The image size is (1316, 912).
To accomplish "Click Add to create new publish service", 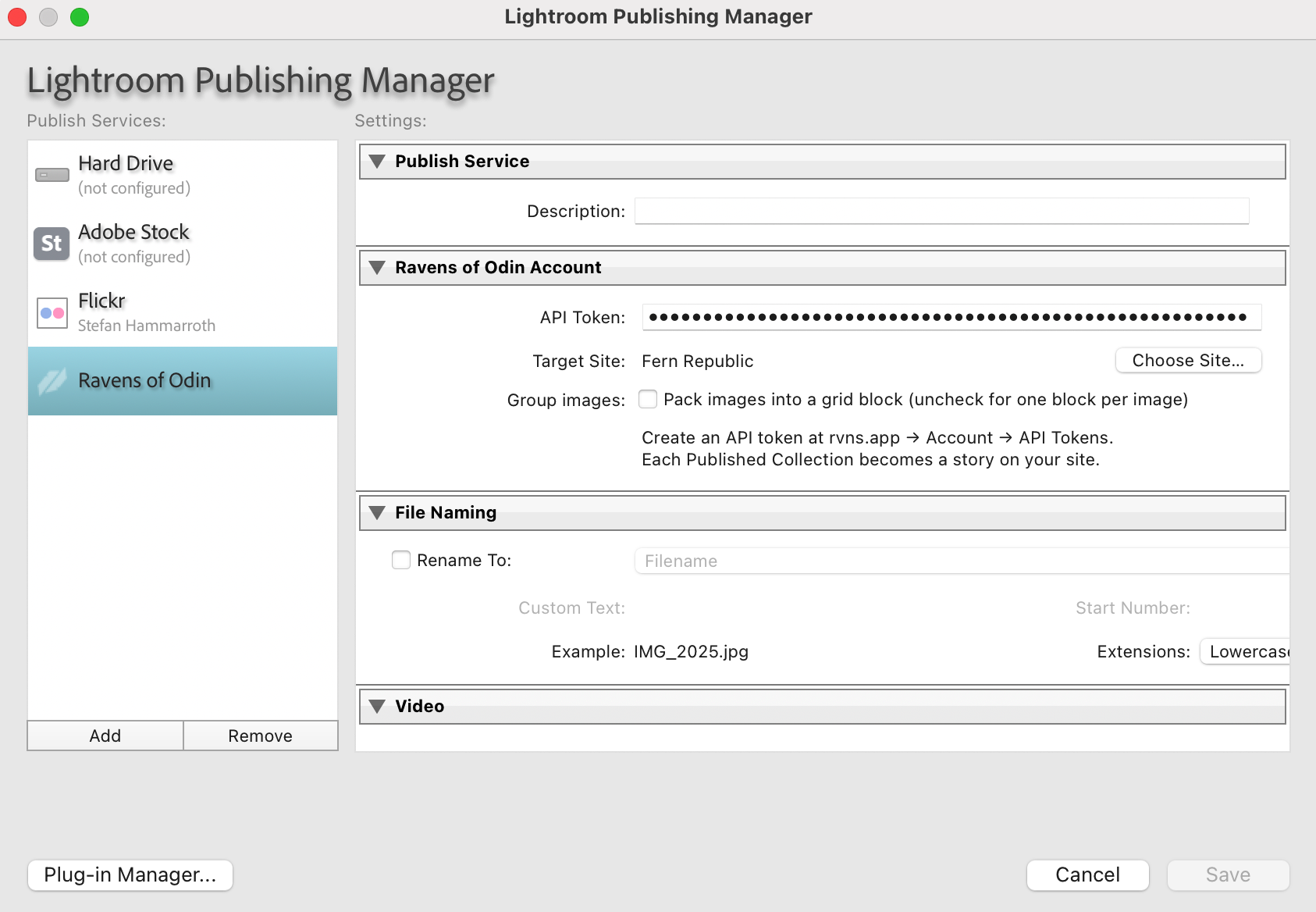I will tap(105, 735).
